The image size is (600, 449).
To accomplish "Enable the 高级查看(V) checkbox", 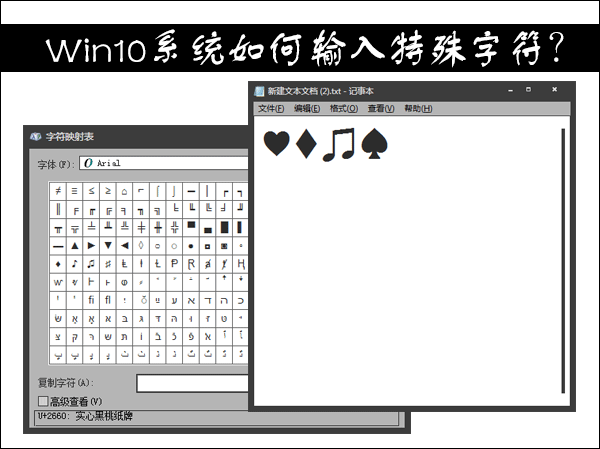I will (43, 401).
